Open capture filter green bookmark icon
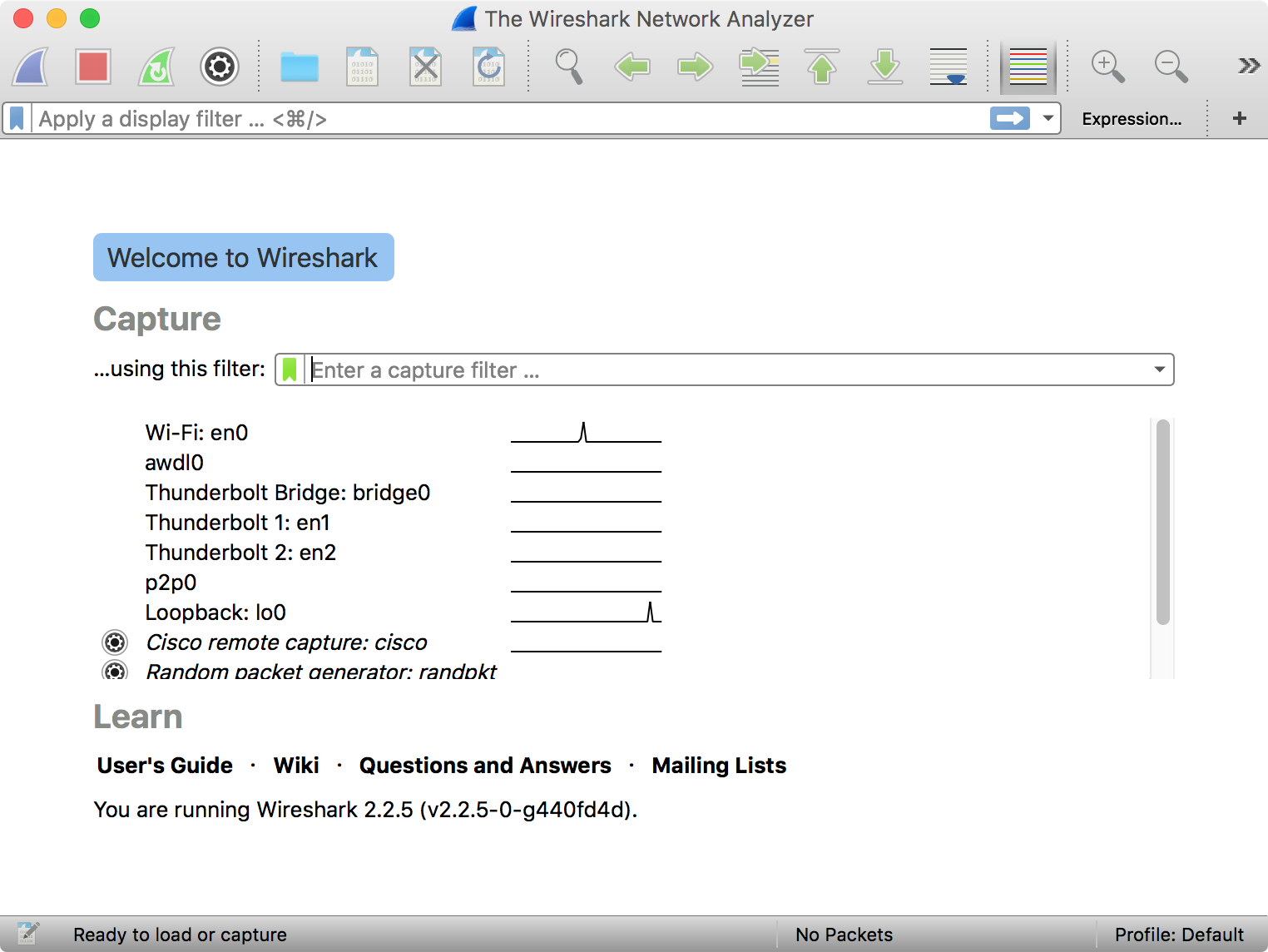 click(290, 369)
